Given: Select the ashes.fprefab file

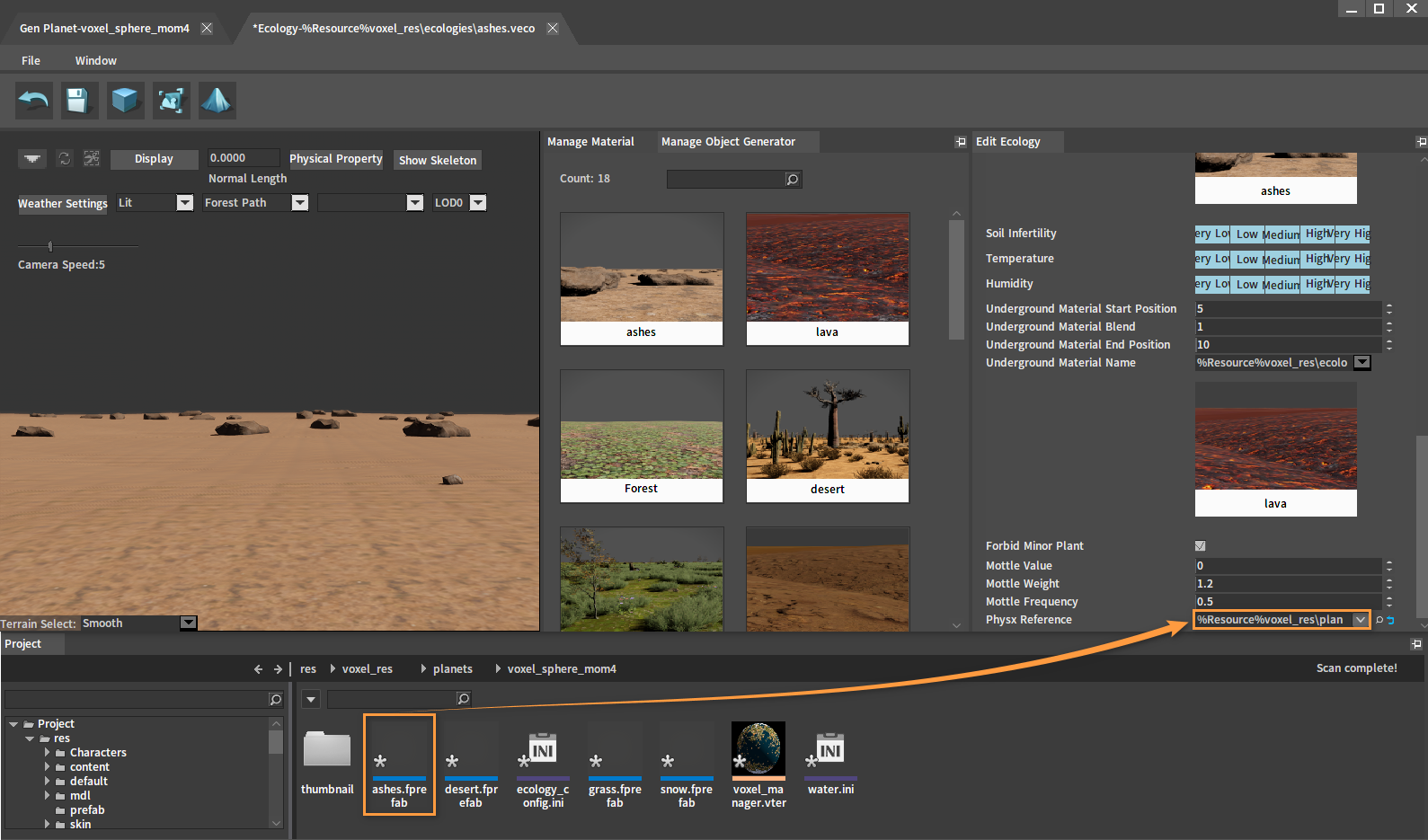Looking at the screenshot, I should point(399,765).
